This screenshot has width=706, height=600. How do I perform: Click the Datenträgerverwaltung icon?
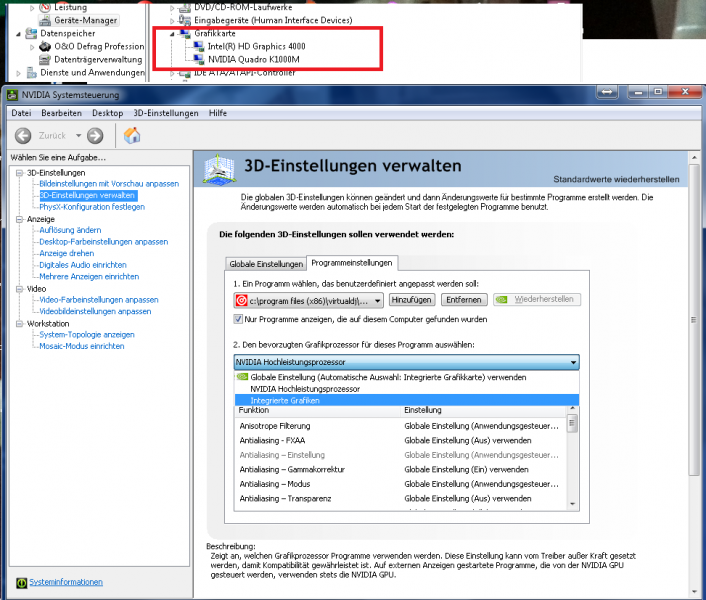[x=45, y=59]
